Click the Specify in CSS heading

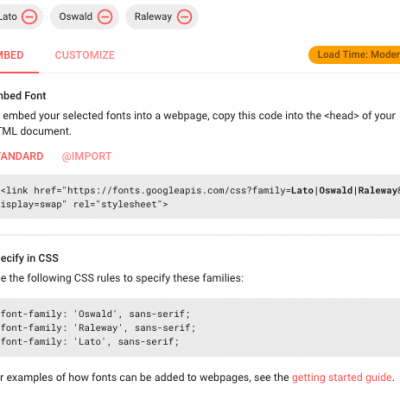click(x=29, y=258)
